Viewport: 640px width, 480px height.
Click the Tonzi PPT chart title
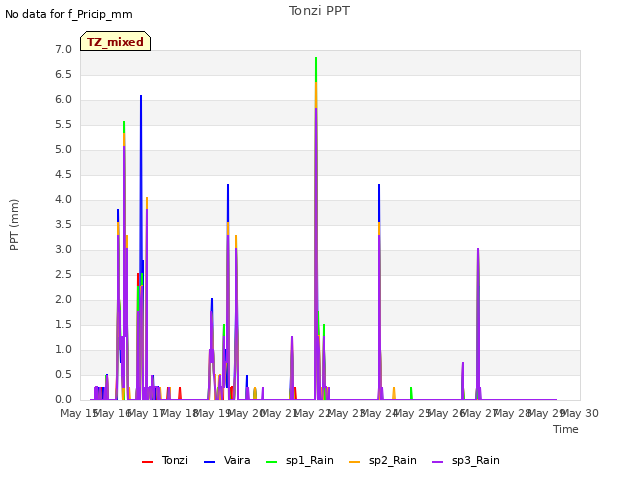click(319, 11)
